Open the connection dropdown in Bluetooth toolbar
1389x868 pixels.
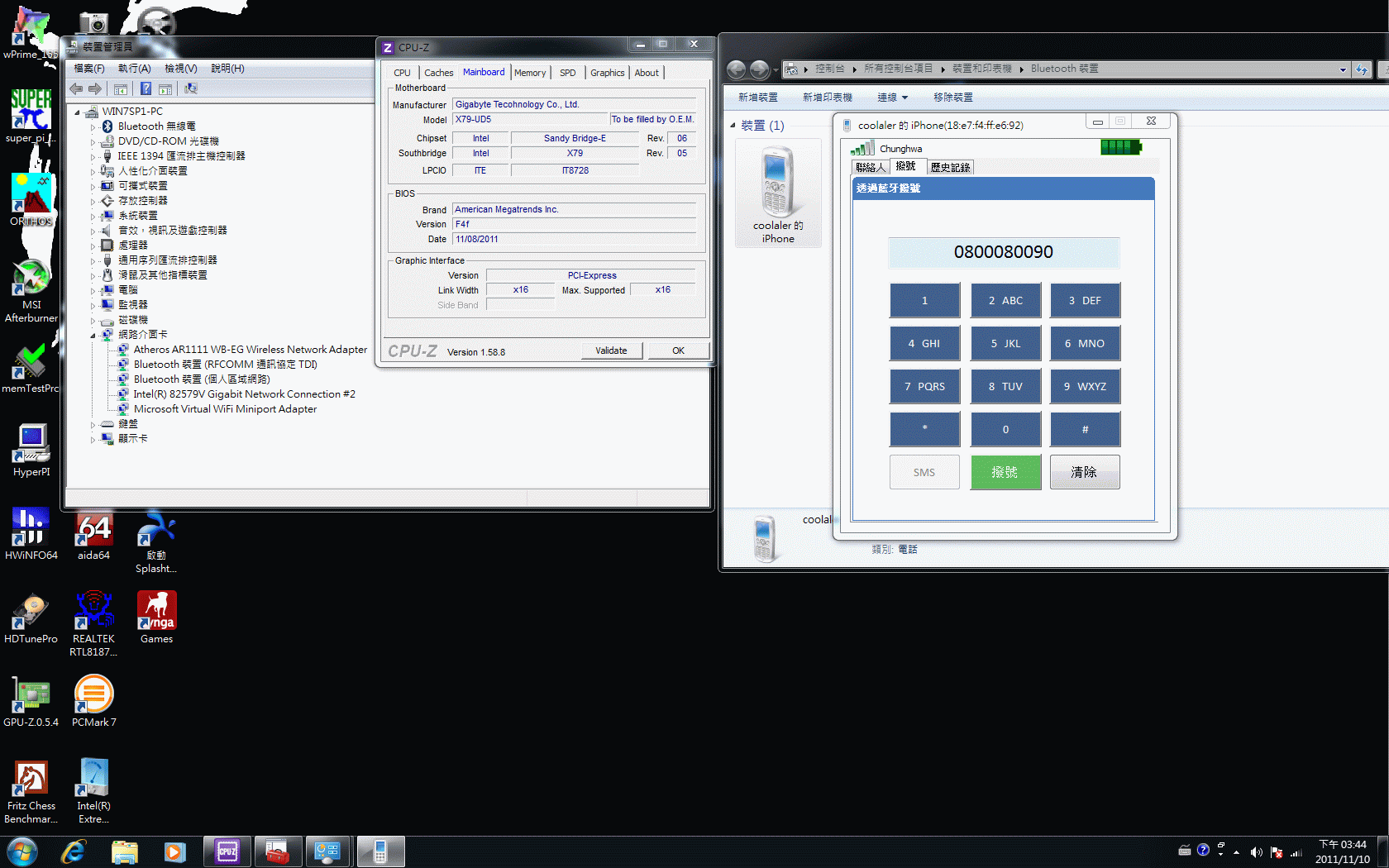pyautogui.click(x=893, y=98)
